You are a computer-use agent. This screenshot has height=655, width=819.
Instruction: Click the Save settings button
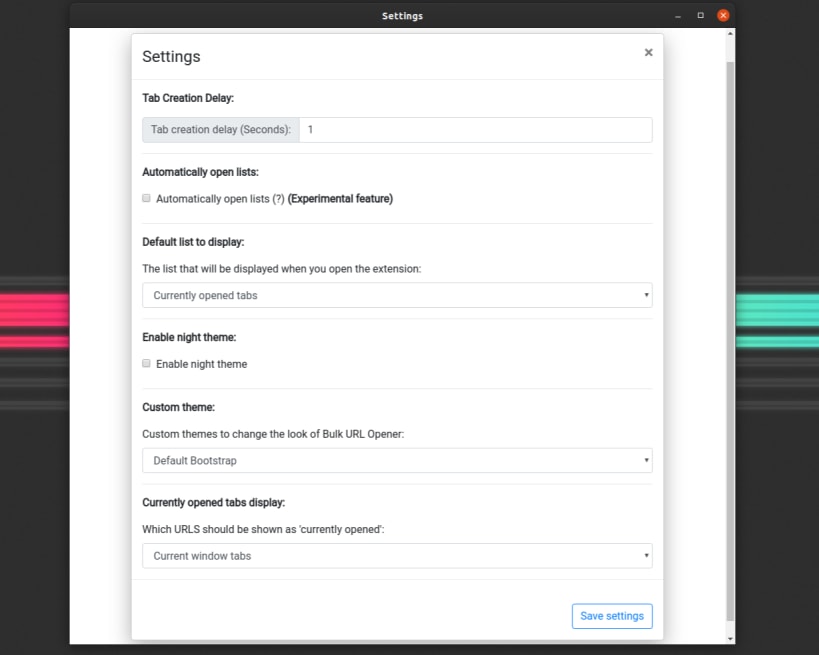coord(612,616)
